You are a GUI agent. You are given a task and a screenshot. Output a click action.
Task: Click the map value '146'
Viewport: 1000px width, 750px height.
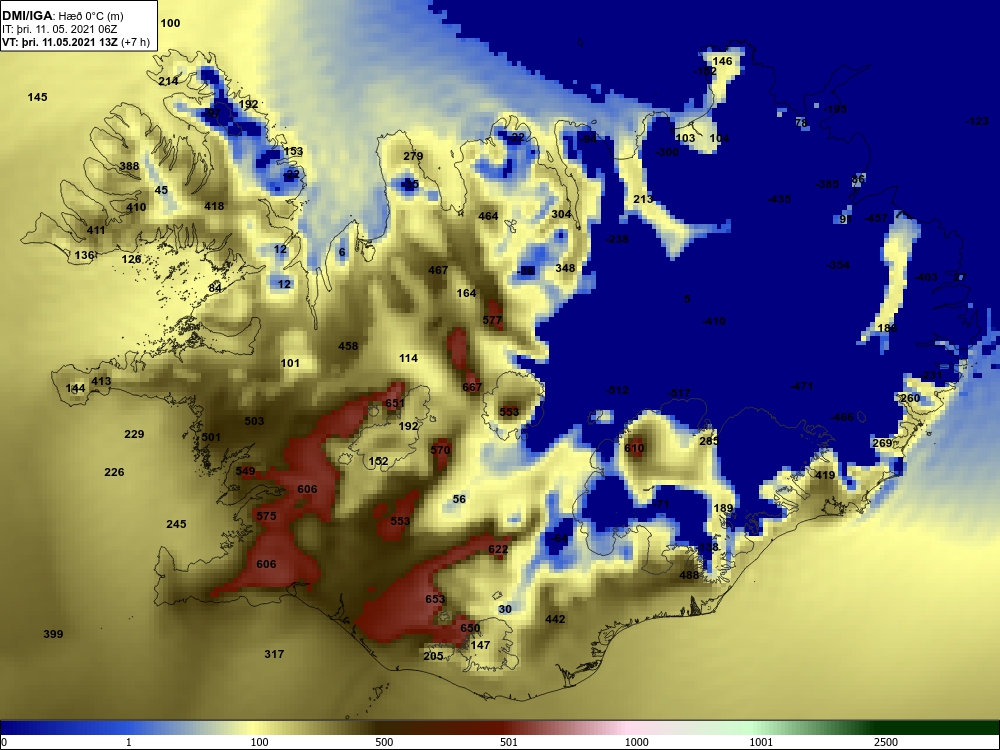[723, 61]
